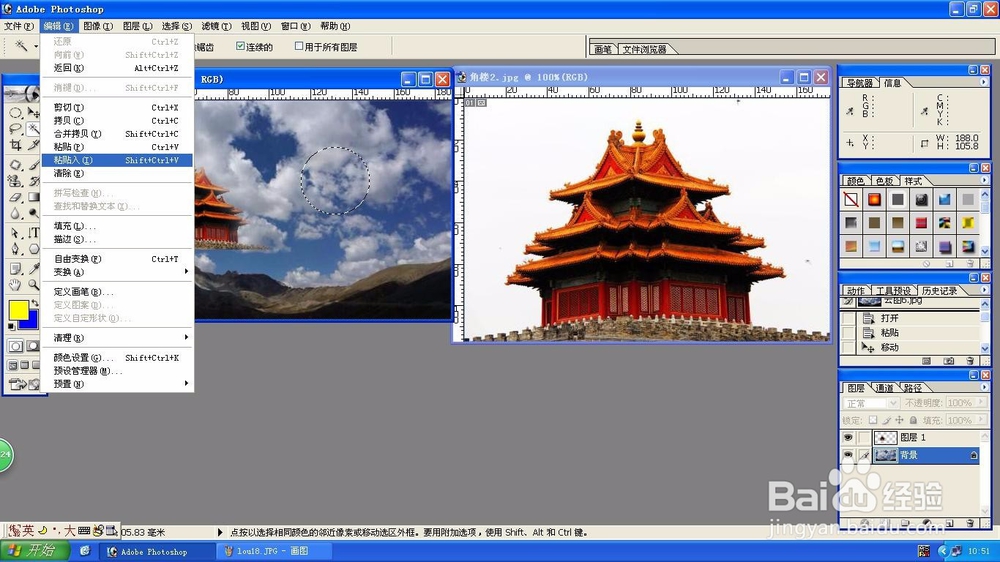Select the eraser tool
This screenshot has width=1000, height=562.
pos(15,198)
